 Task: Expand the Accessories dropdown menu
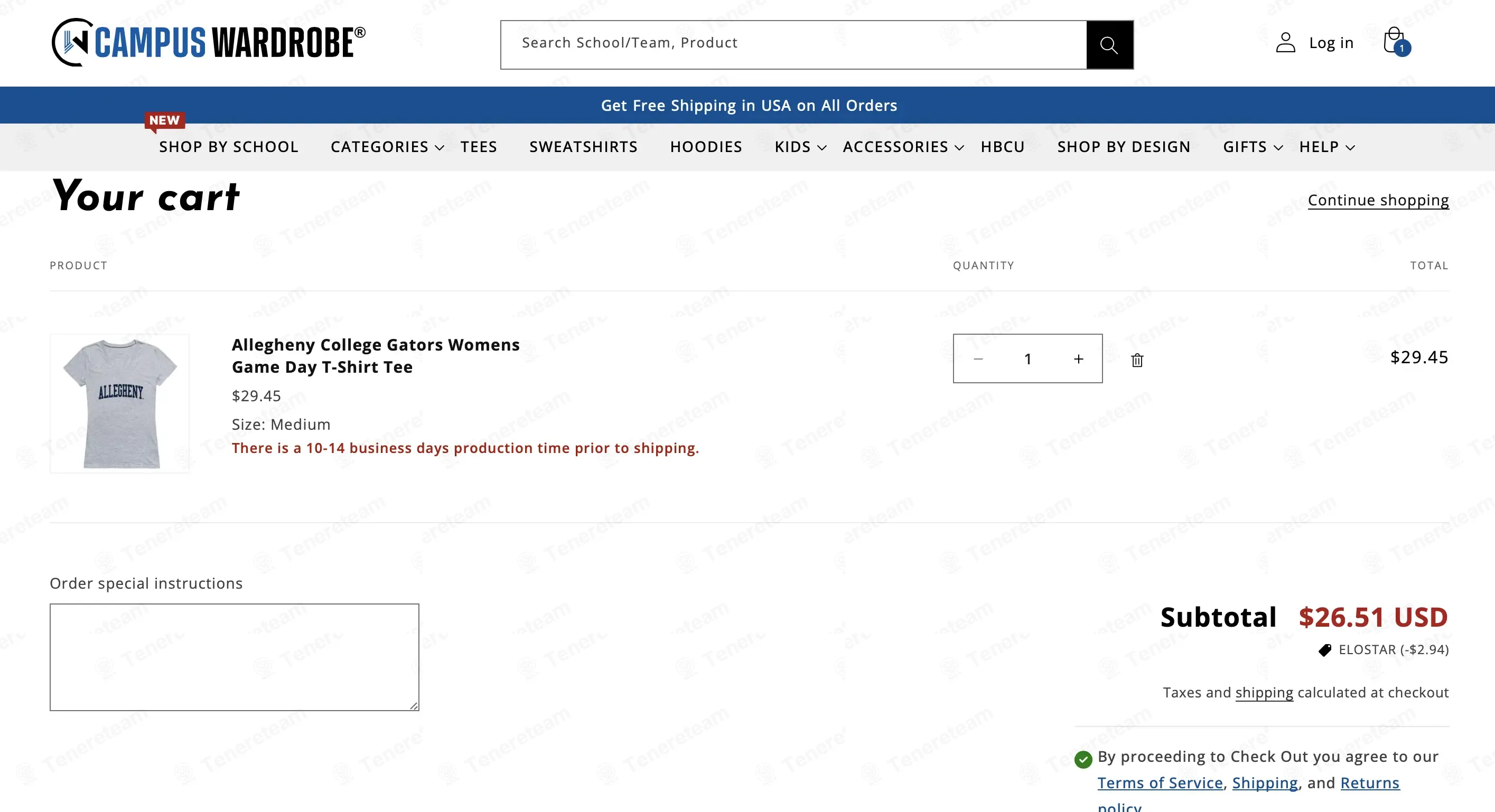(903, 147)
